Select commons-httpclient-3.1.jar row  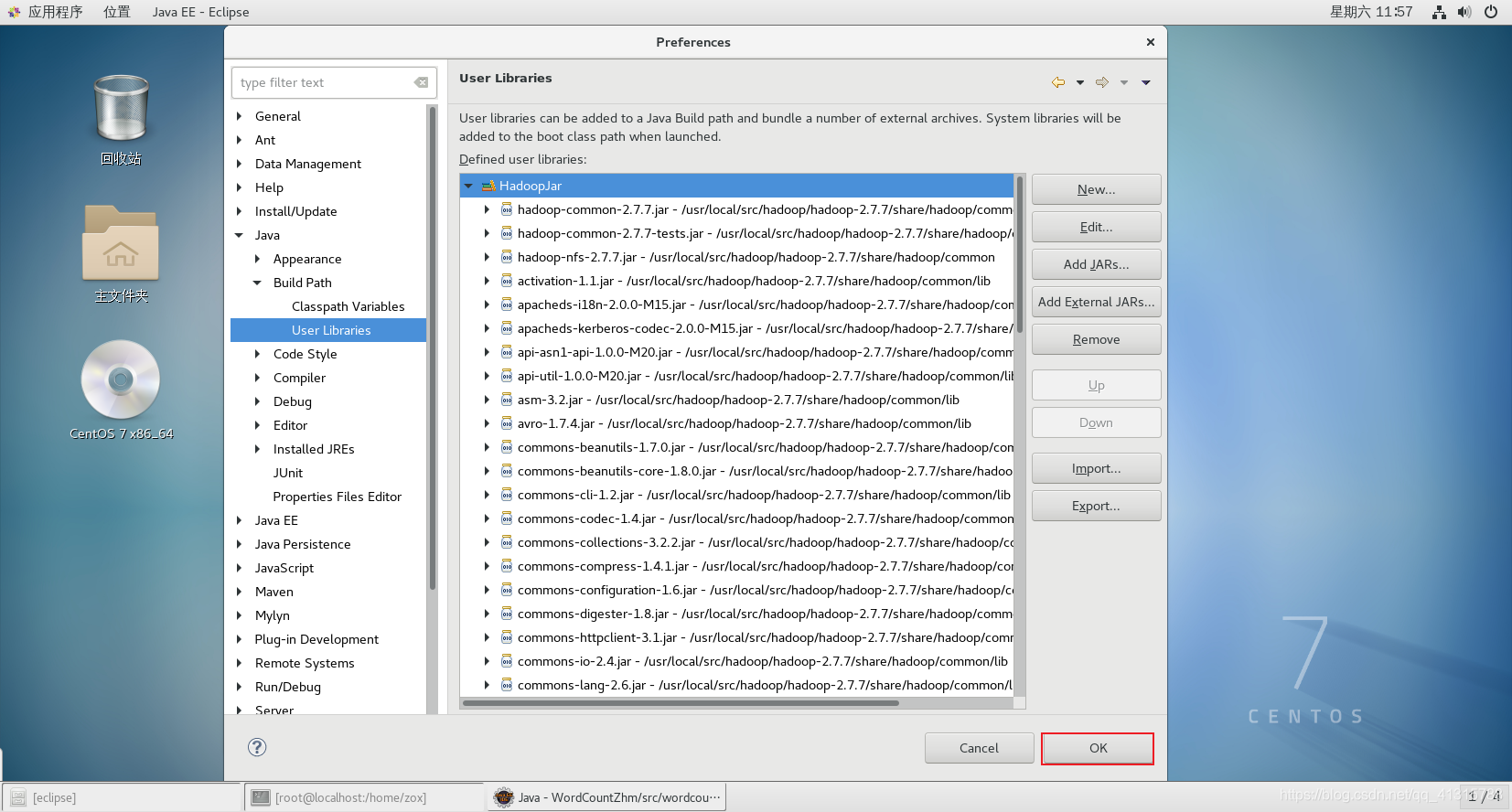click(x=737, y=637)
